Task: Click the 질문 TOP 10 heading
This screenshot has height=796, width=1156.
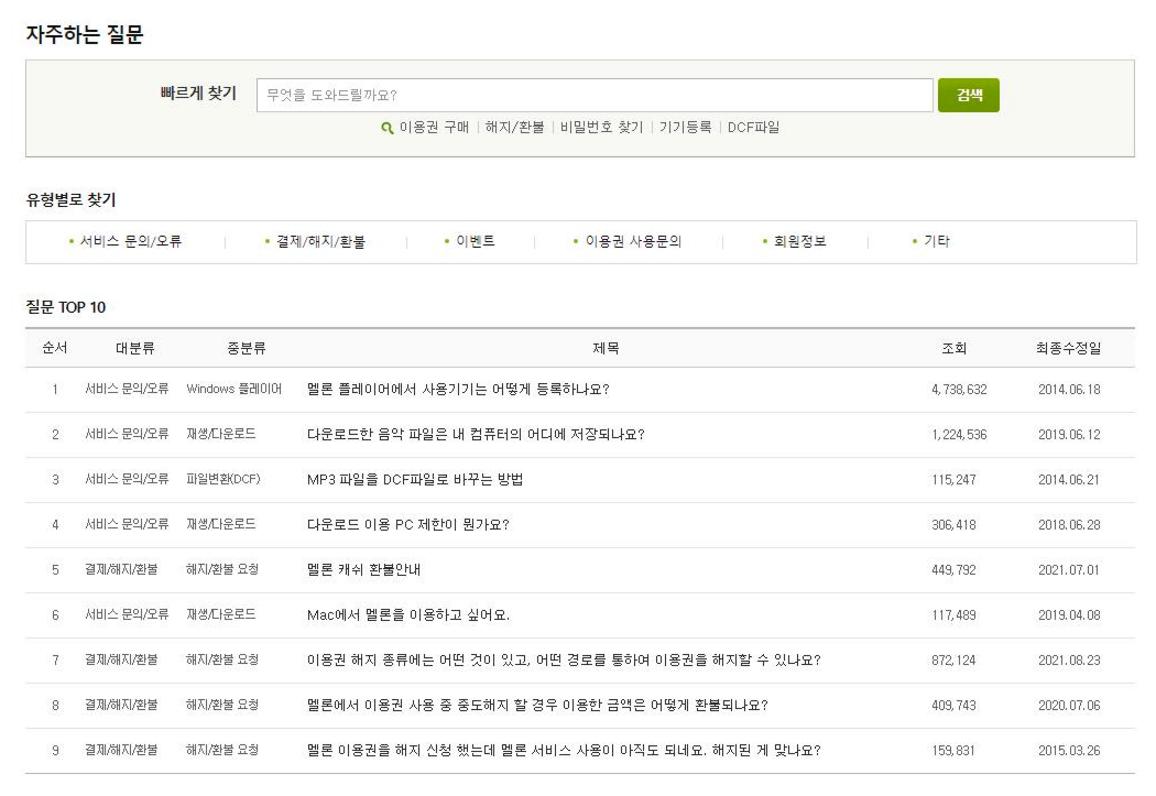Action: click(x=66, y=307)
